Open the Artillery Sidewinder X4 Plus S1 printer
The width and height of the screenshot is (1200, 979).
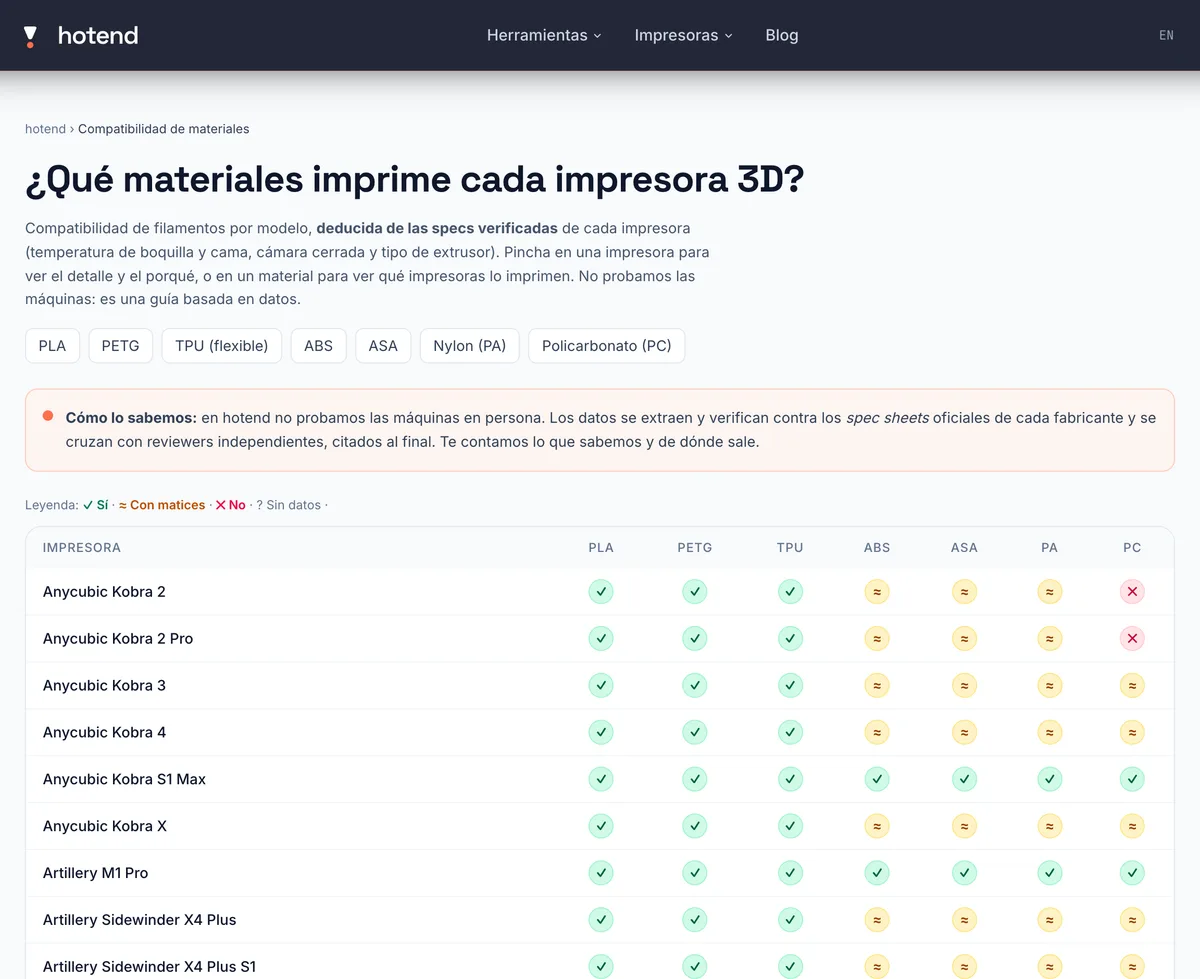pos(150,967)
